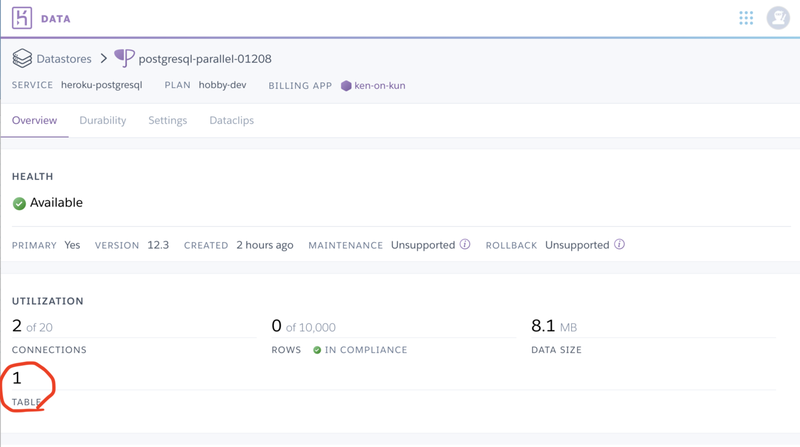Viewport: 800px width, 447px height.
Task: Open the ken-on-kun billing app link
Action: click(380, 85)
